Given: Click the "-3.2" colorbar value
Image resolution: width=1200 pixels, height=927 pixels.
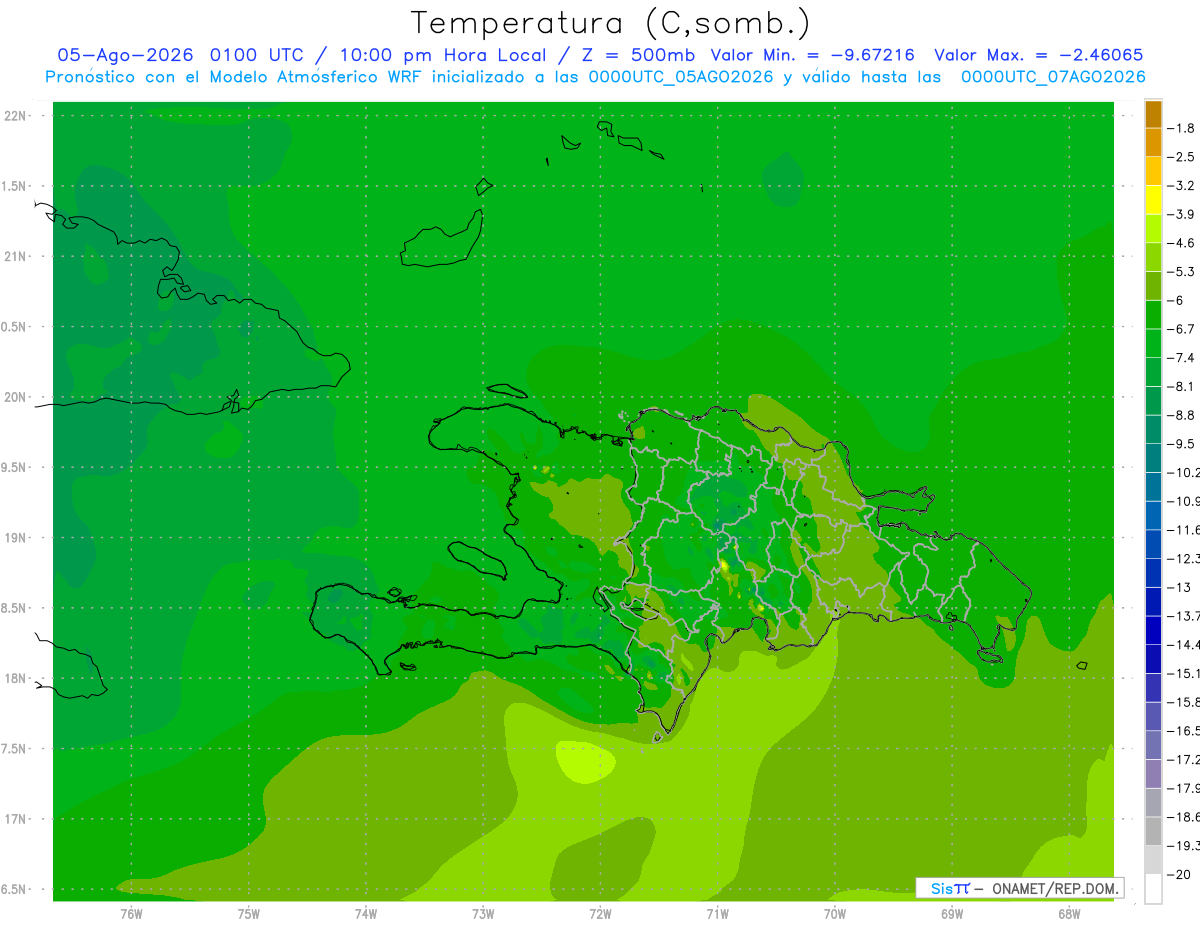Looking at the screenshot, I should coord(1181,186).
